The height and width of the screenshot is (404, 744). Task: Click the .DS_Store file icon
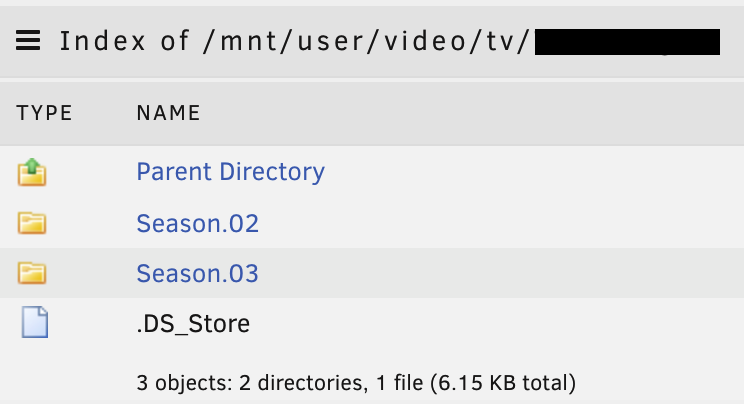point(35,322)
